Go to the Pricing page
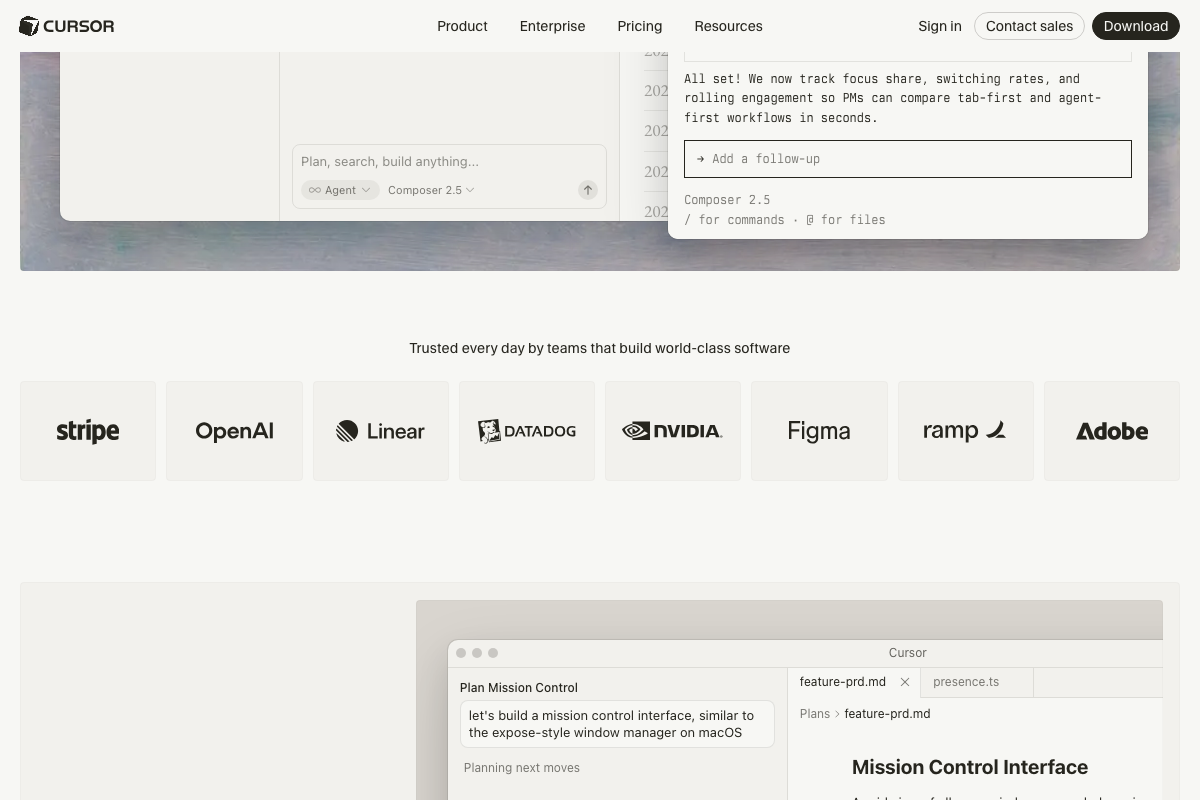 tap(639, 26)
